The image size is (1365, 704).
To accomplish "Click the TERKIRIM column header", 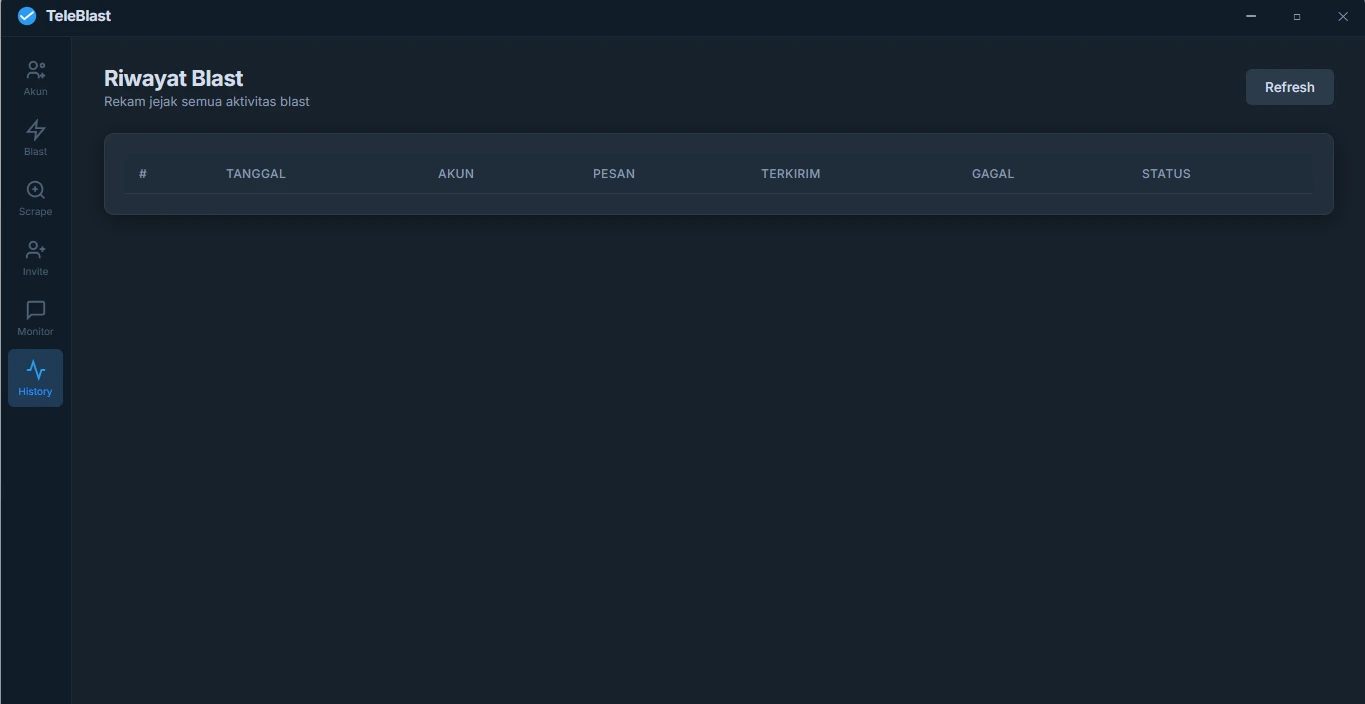I will click(x=791, y=174).
